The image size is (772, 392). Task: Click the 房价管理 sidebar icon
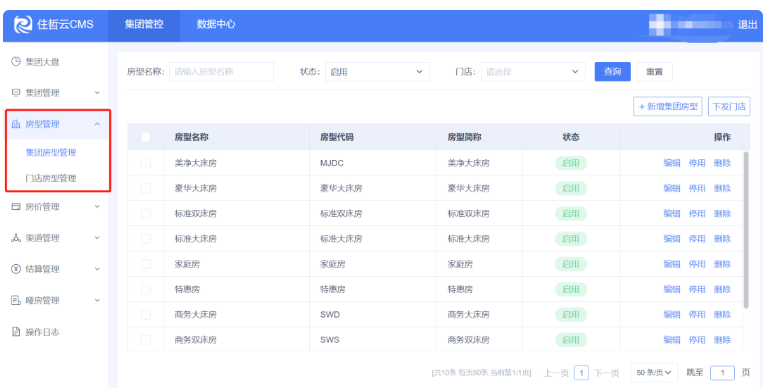pyautogui.click(x=16, y=207)
